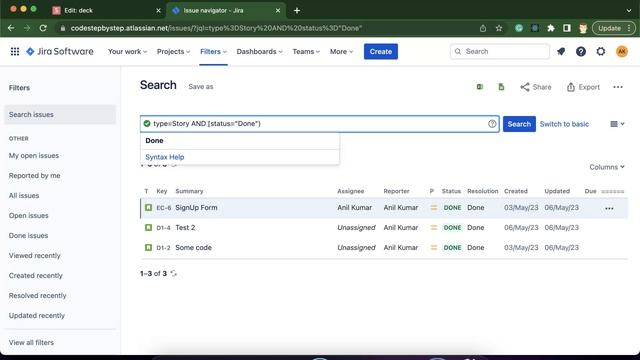Open the notifications bell icon

pos(561,51)
